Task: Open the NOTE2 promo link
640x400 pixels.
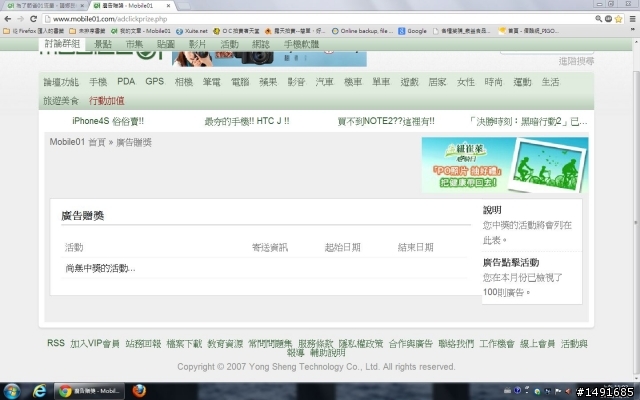Action: click(386, 121)
